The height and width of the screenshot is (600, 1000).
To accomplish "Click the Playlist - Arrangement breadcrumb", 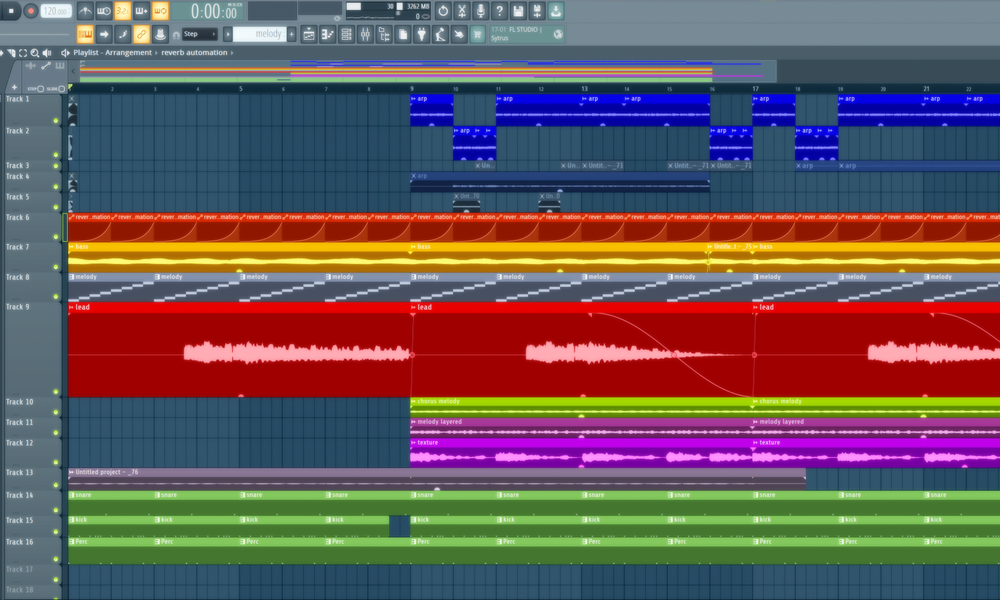I will 113,52.
